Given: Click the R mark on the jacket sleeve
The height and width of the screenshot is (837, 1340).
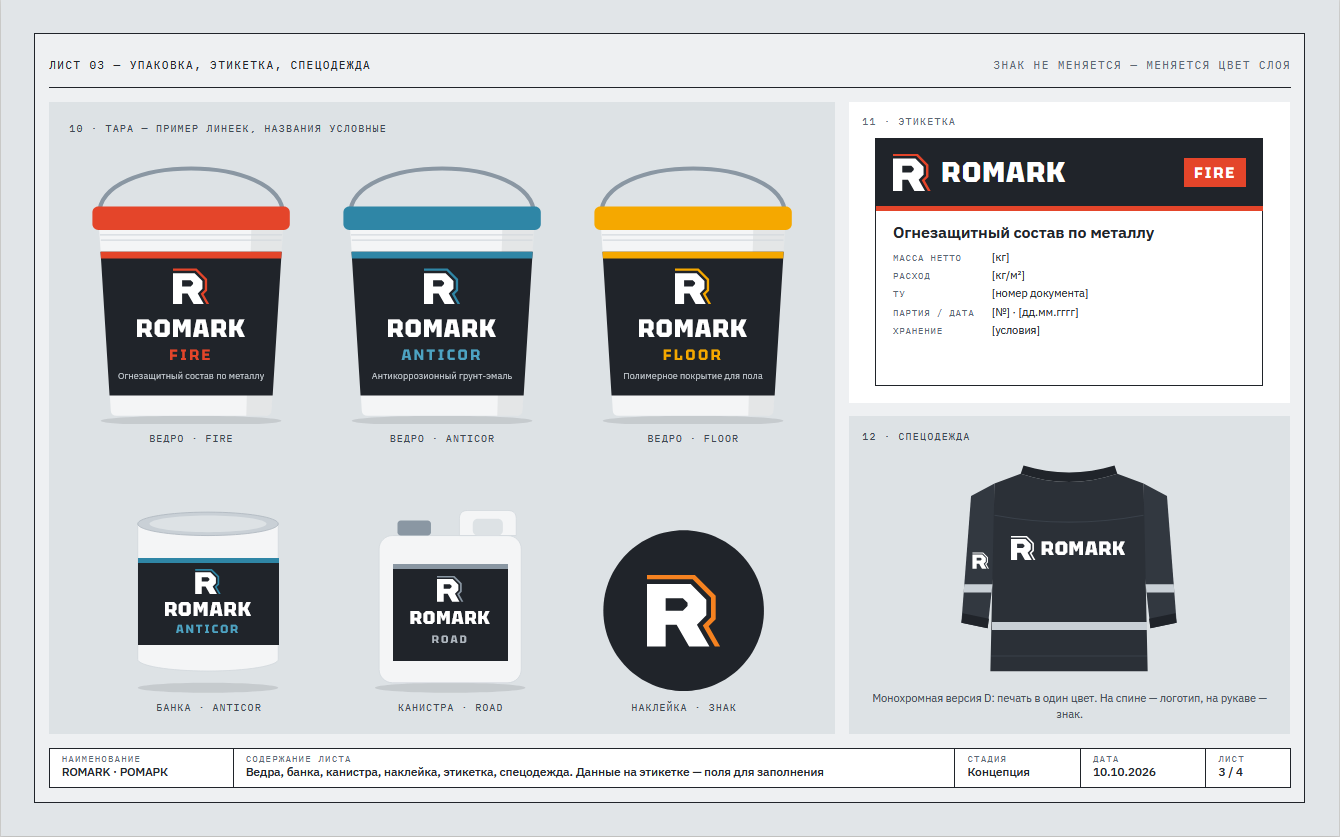Looking at the screenshot, I should point(980,561).
